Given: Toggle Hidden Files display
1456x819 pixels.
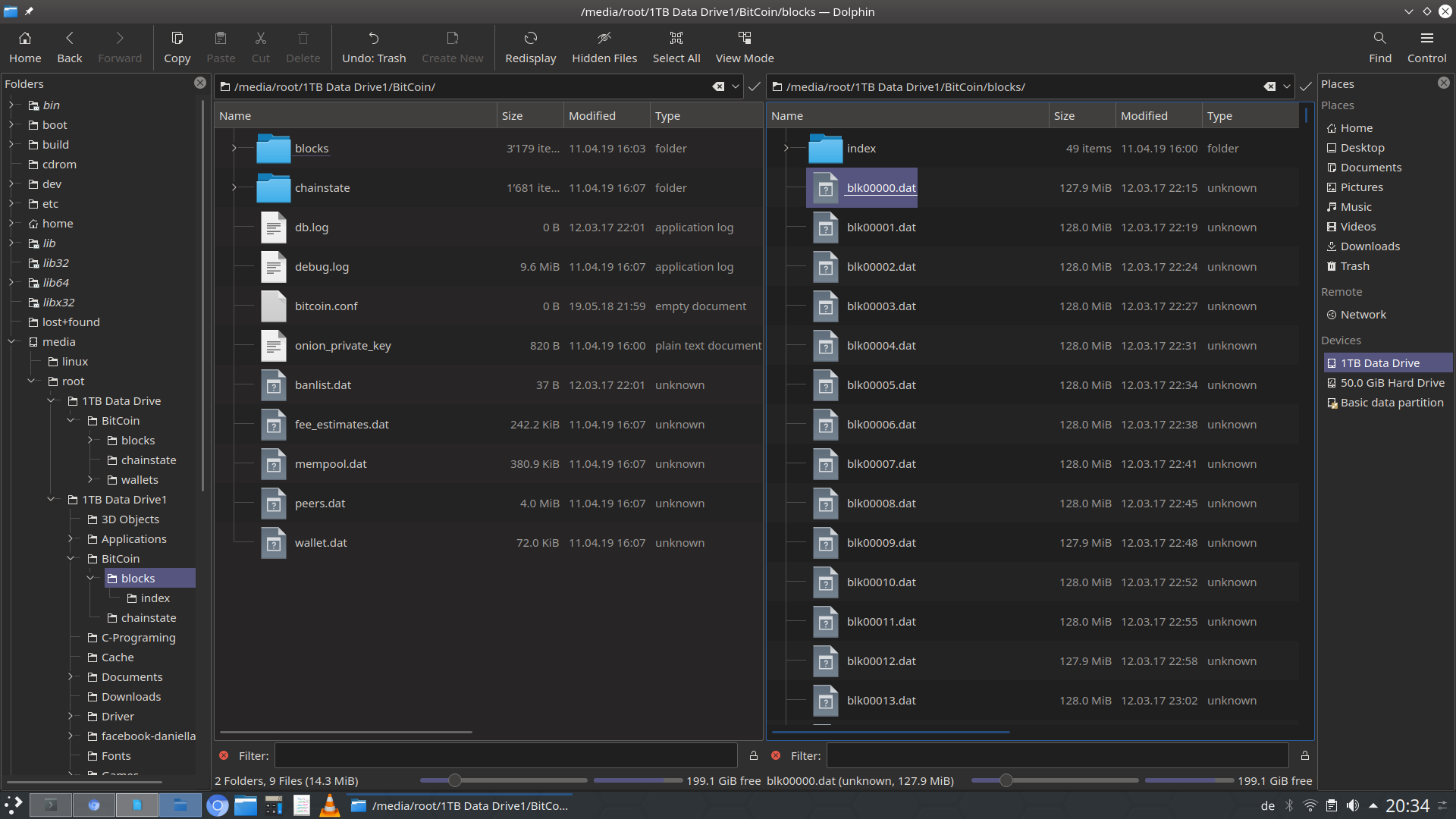Looking at the screenshot, I should [x=604, y=47].
